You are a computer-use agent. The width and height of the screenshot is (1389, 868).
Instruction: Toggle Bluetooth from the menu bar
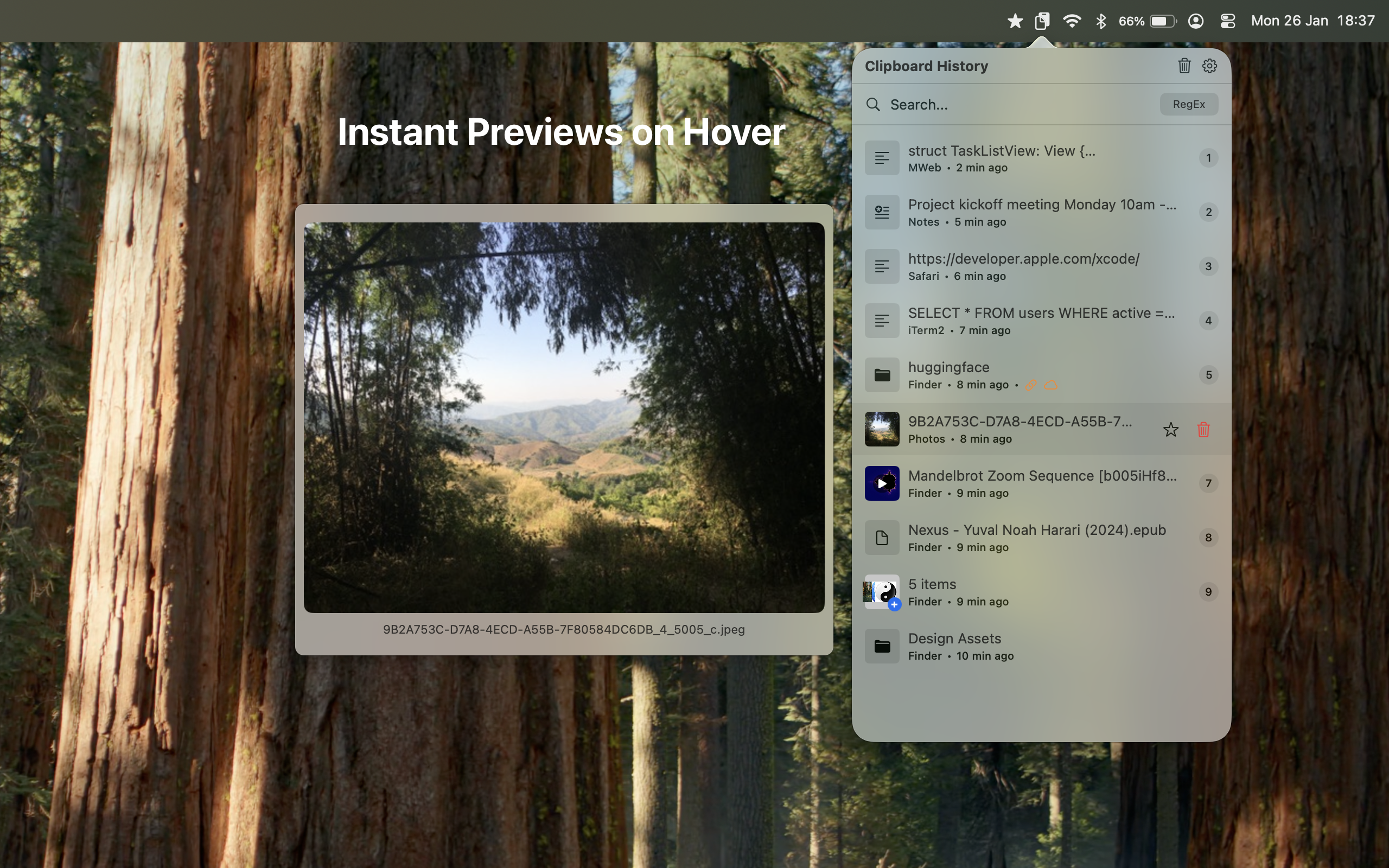(x=1100, y=21)
